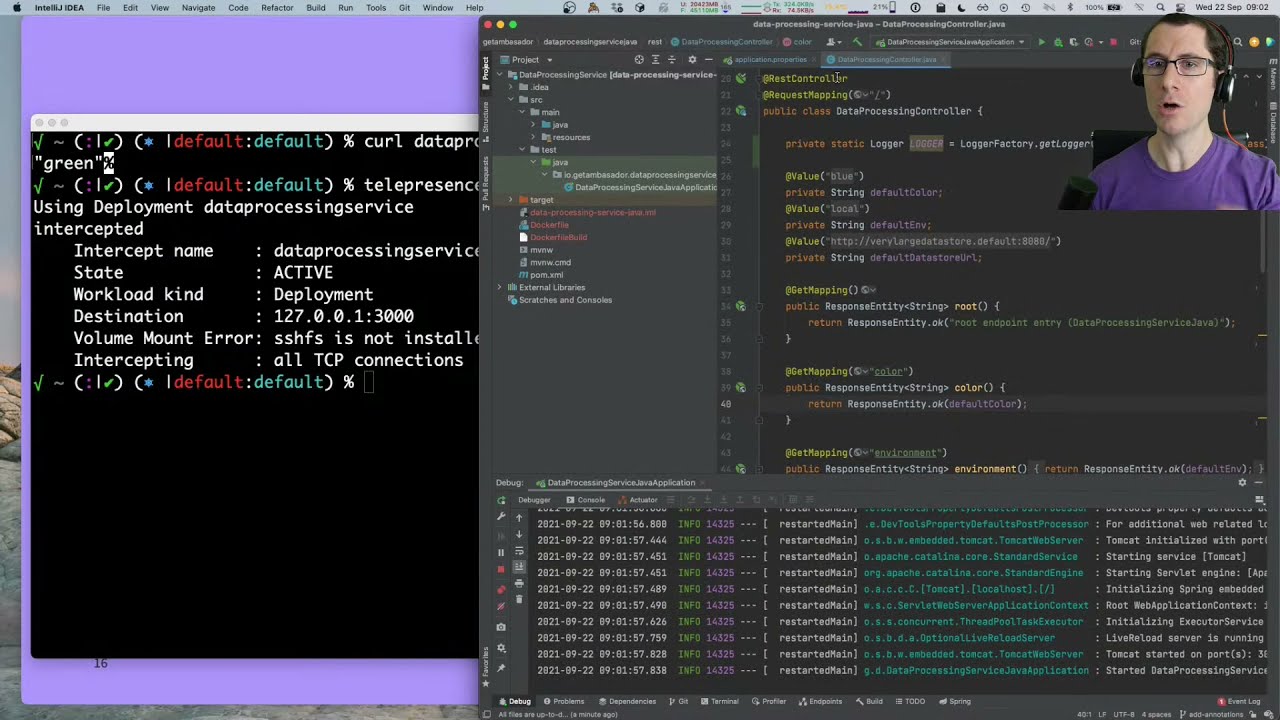Viewport: 1280px width, 720px height.
Task: Click Spring gutter icon beside root() method
Action: tap(741, 306)
